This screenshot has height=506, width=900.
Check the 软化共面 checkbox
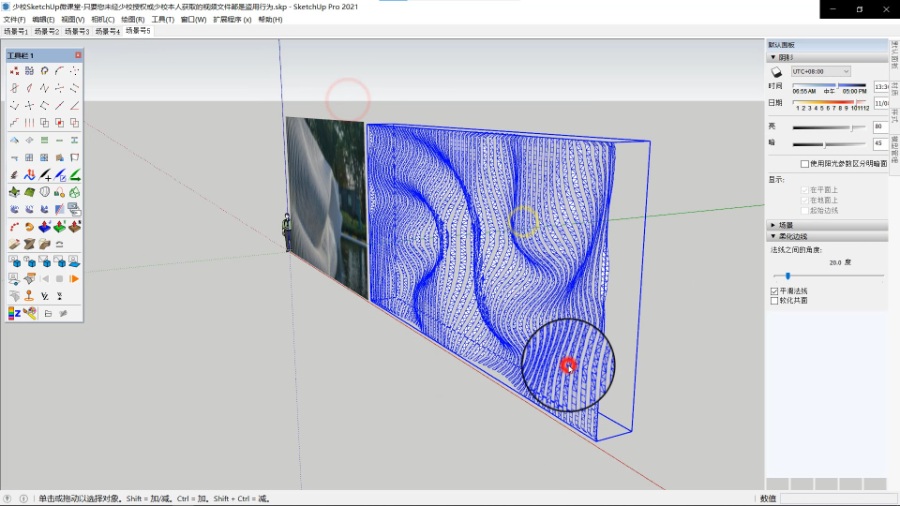(x=774, y=301)
